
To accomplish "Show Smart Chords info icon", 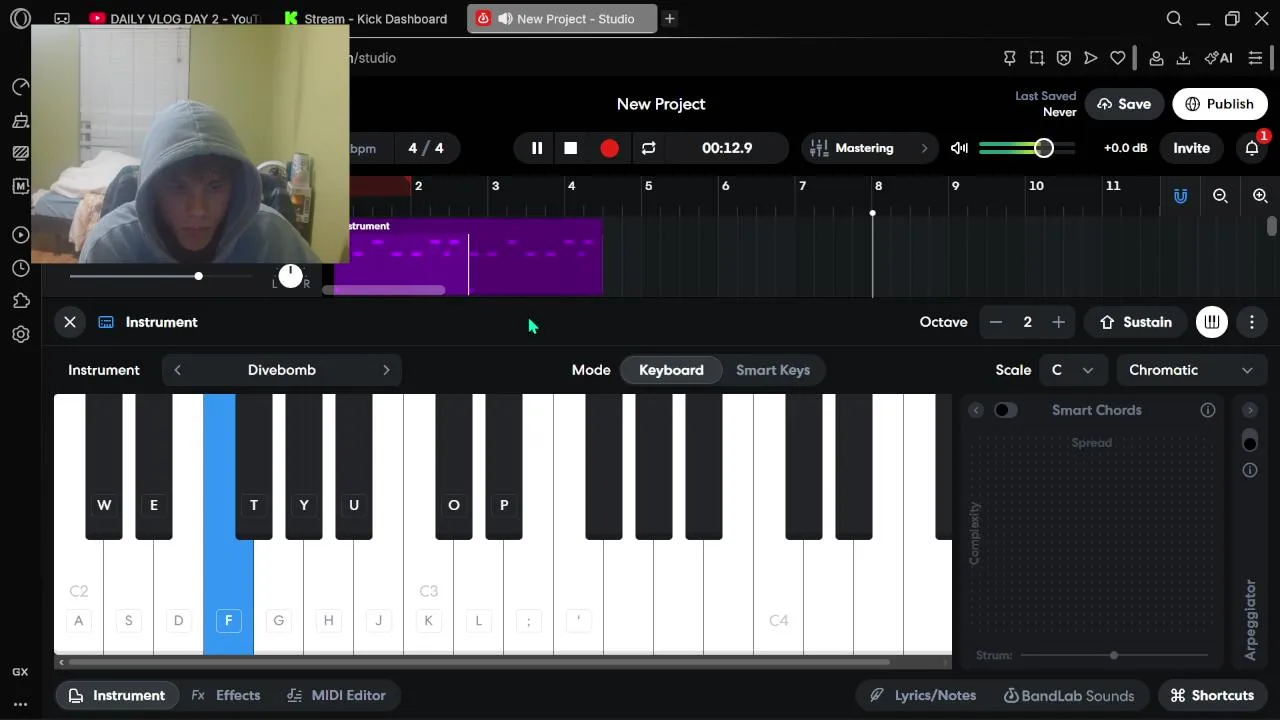I will [1208, 410].
